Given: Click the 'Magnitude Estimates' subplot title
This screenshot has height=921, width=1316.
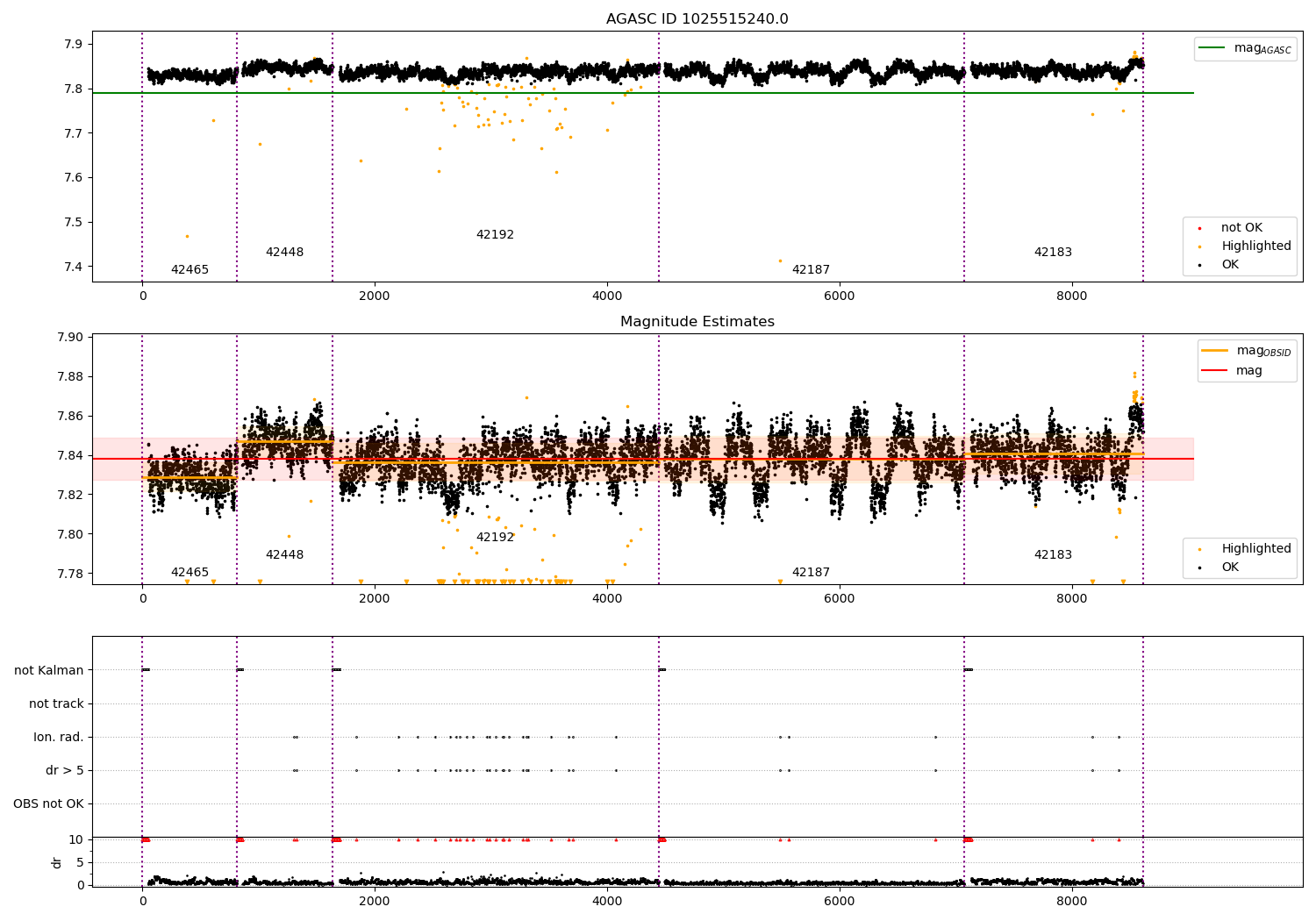Looking at the screenshot, I should pos(697,322).
